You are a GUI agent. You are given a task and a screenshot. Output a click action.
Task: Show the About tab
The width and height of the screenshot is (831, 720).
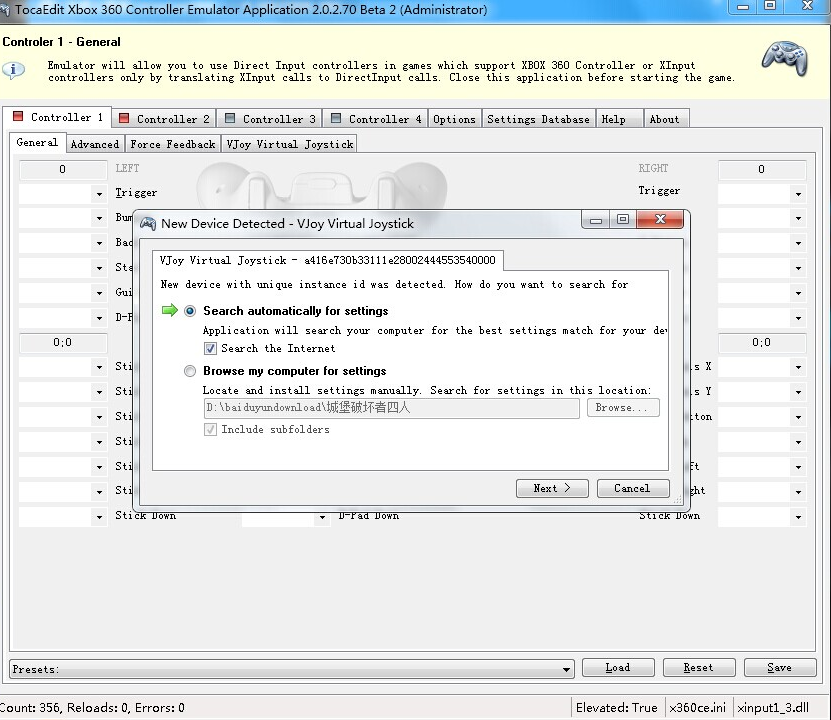pyautogui.click(x=666, y=119)
